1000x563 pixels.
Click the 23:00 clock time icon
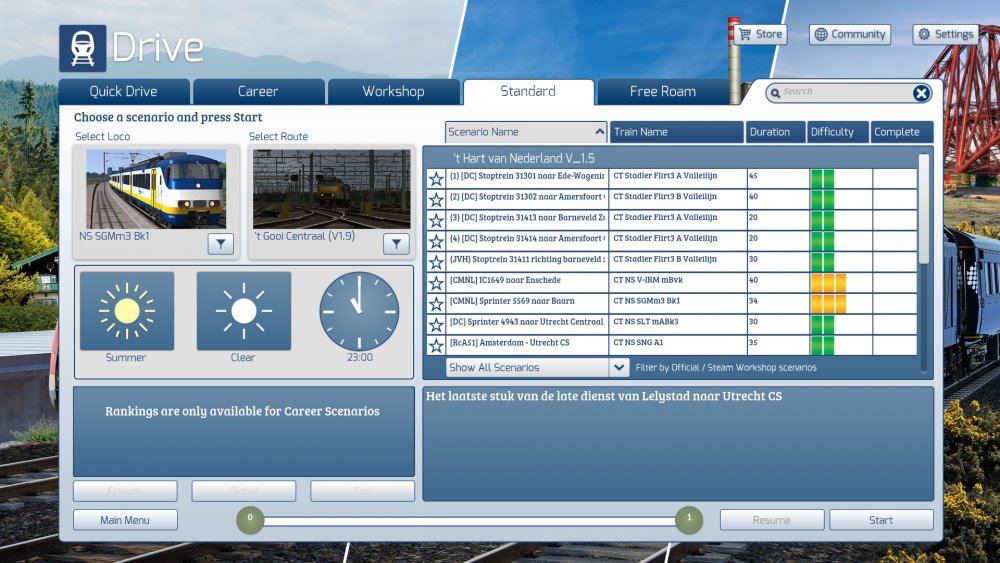[x=359, y=311]
